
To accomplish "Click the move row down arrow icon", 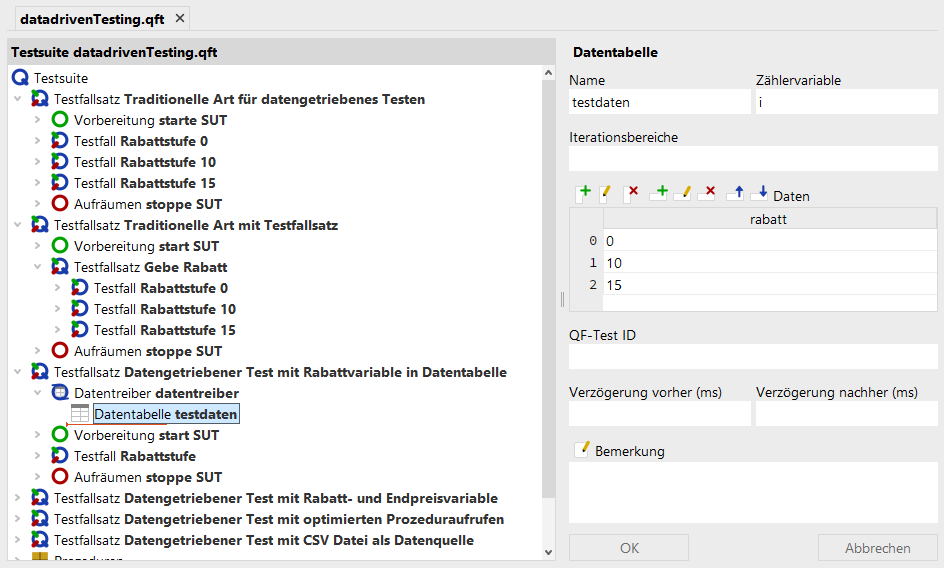I will [x=759, y=193].
